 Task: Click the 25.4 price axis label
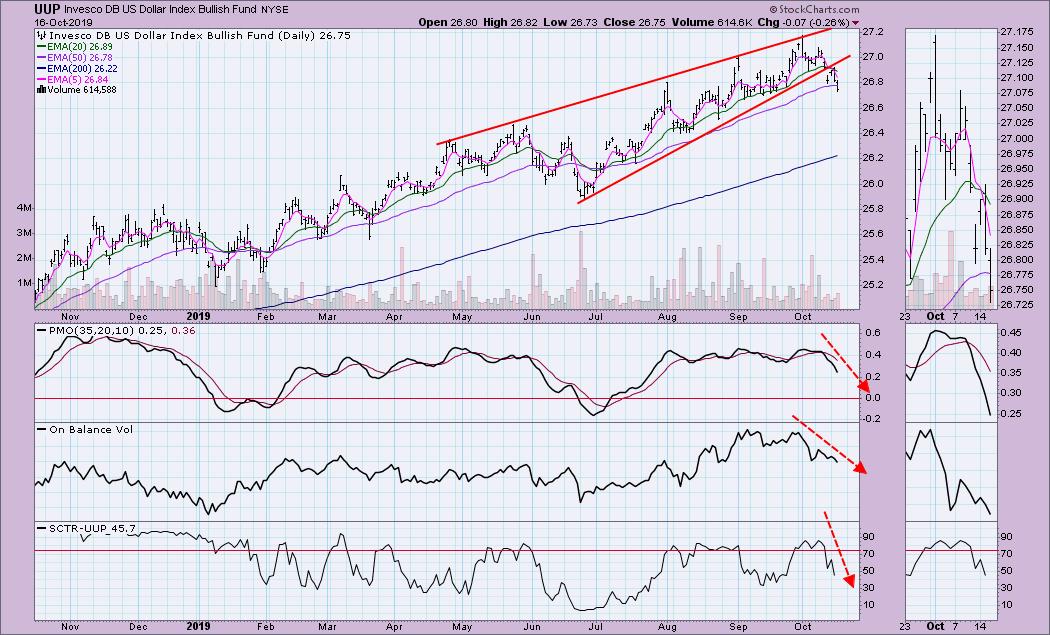(872, 260)
